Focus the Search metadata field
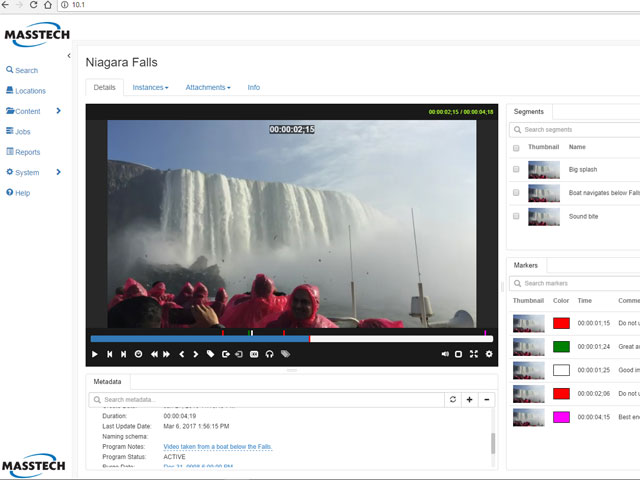 pos(266,400)
